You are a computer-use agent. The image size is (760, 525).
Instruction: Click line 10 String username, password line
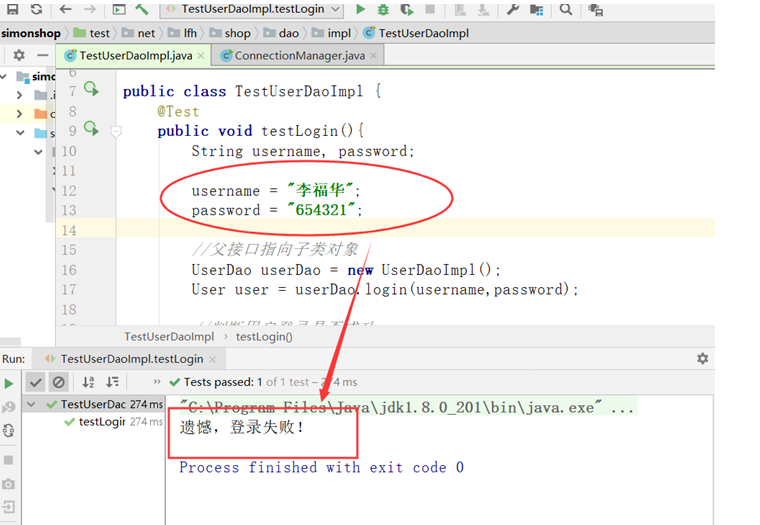pyautogui.click(x=302, y=151)
